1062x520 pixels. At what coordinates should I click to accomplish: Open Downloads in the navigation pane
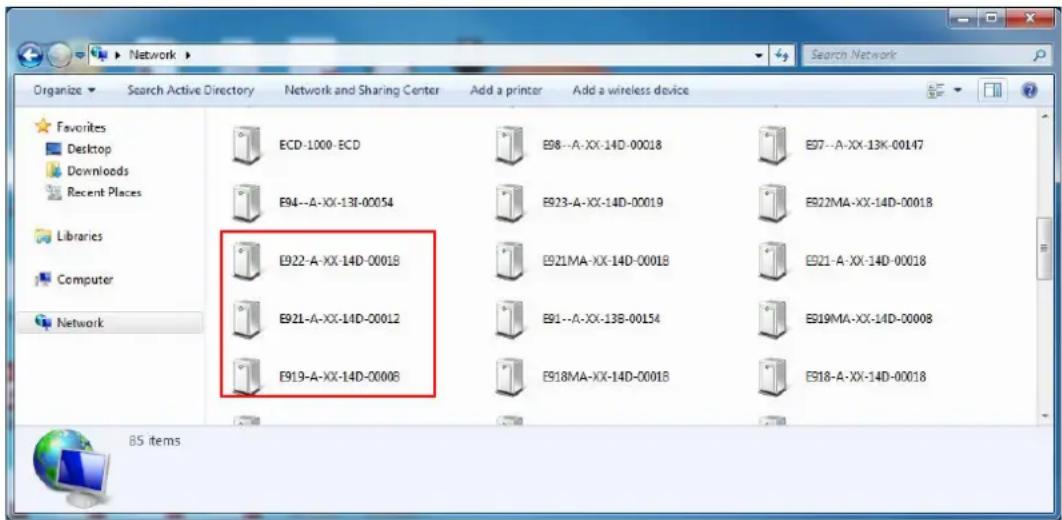point(97,171)
